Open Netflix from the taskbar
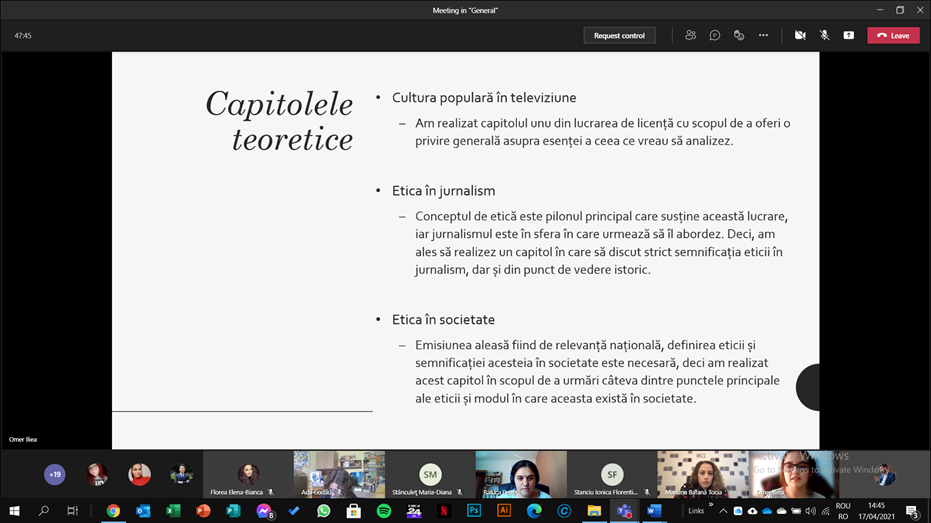 pyautogui.click(x=444, y=511)
